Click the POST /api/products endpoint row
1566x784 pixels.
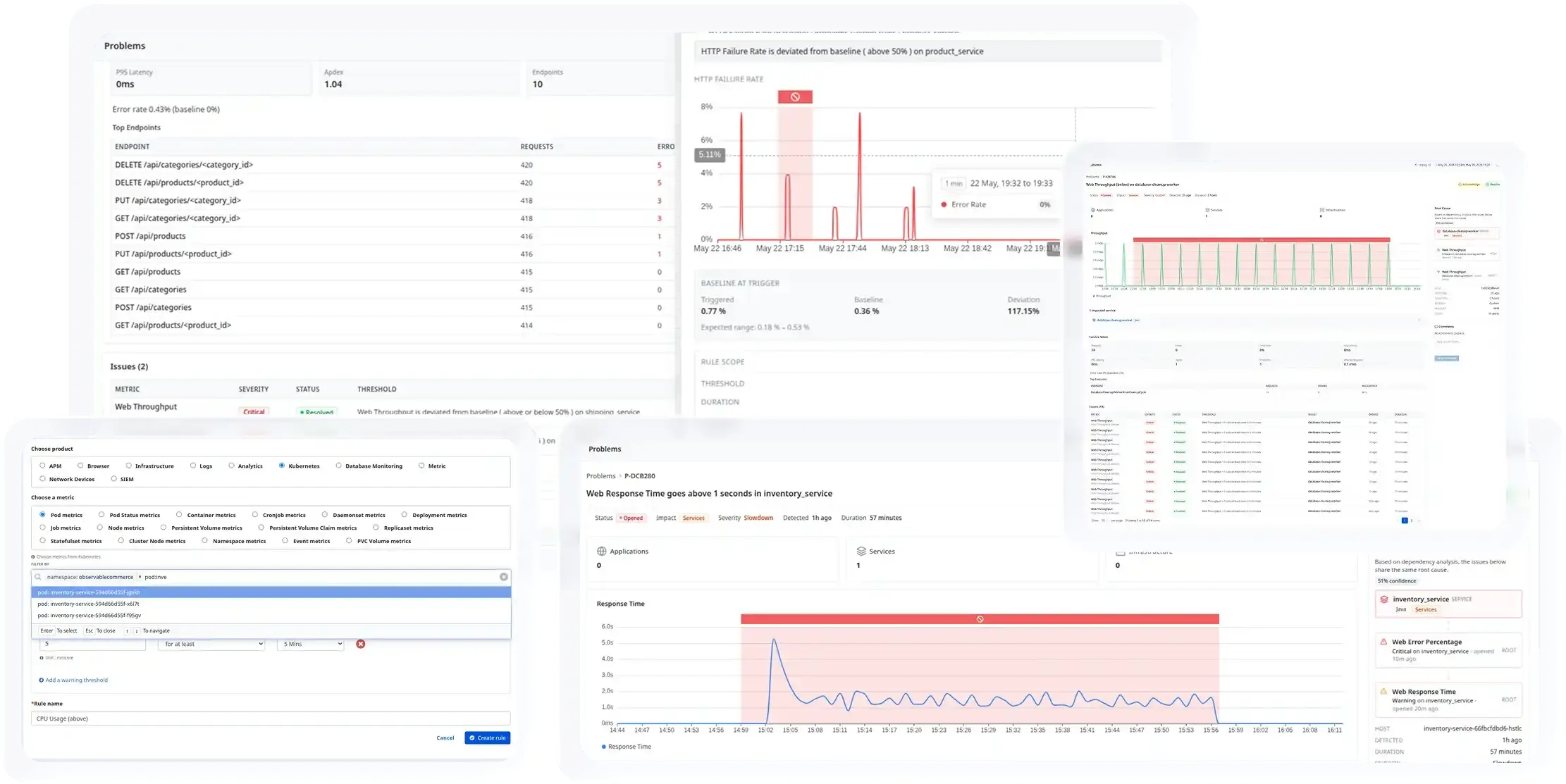pyautogui.click(x=393, y=236)
